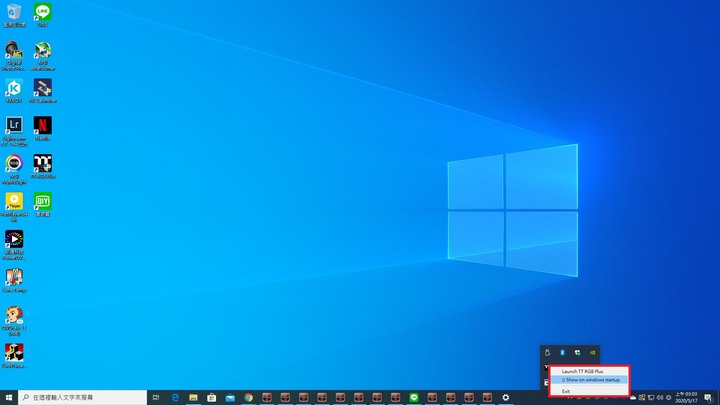Screen dimensions: 720x405
Task: Launch Google Chrome from the taskbar
Action: [248, 397]
